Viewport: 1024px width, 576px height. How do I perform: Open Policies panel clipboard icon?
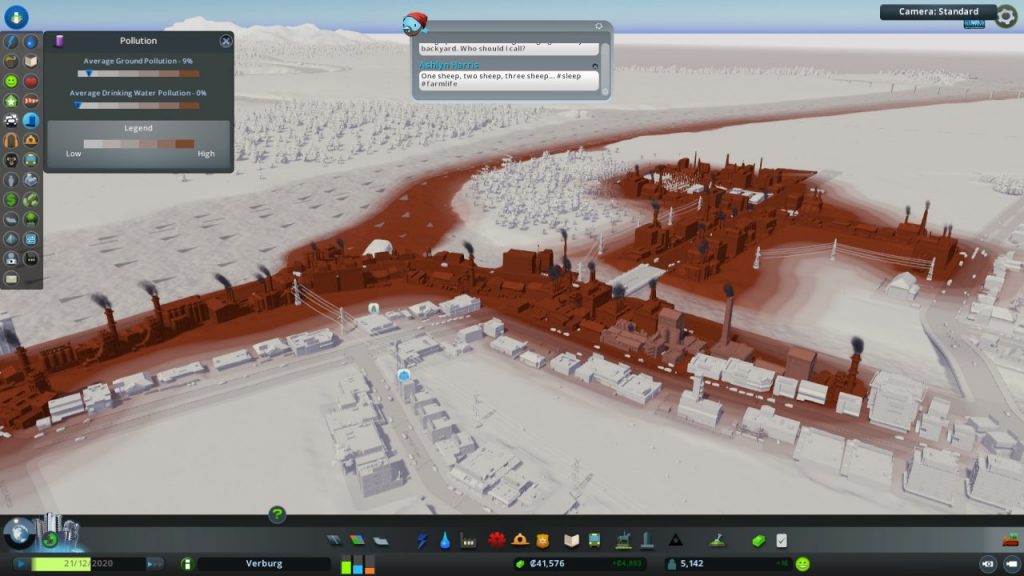tap(782, 540)
